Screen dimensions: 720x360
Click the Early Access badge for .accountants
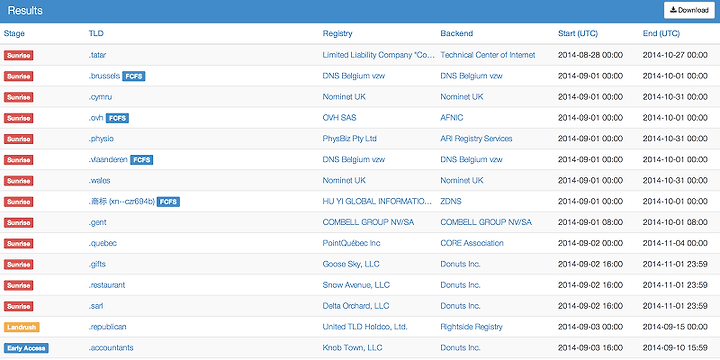pyautogui.click(x=26, y=348)
